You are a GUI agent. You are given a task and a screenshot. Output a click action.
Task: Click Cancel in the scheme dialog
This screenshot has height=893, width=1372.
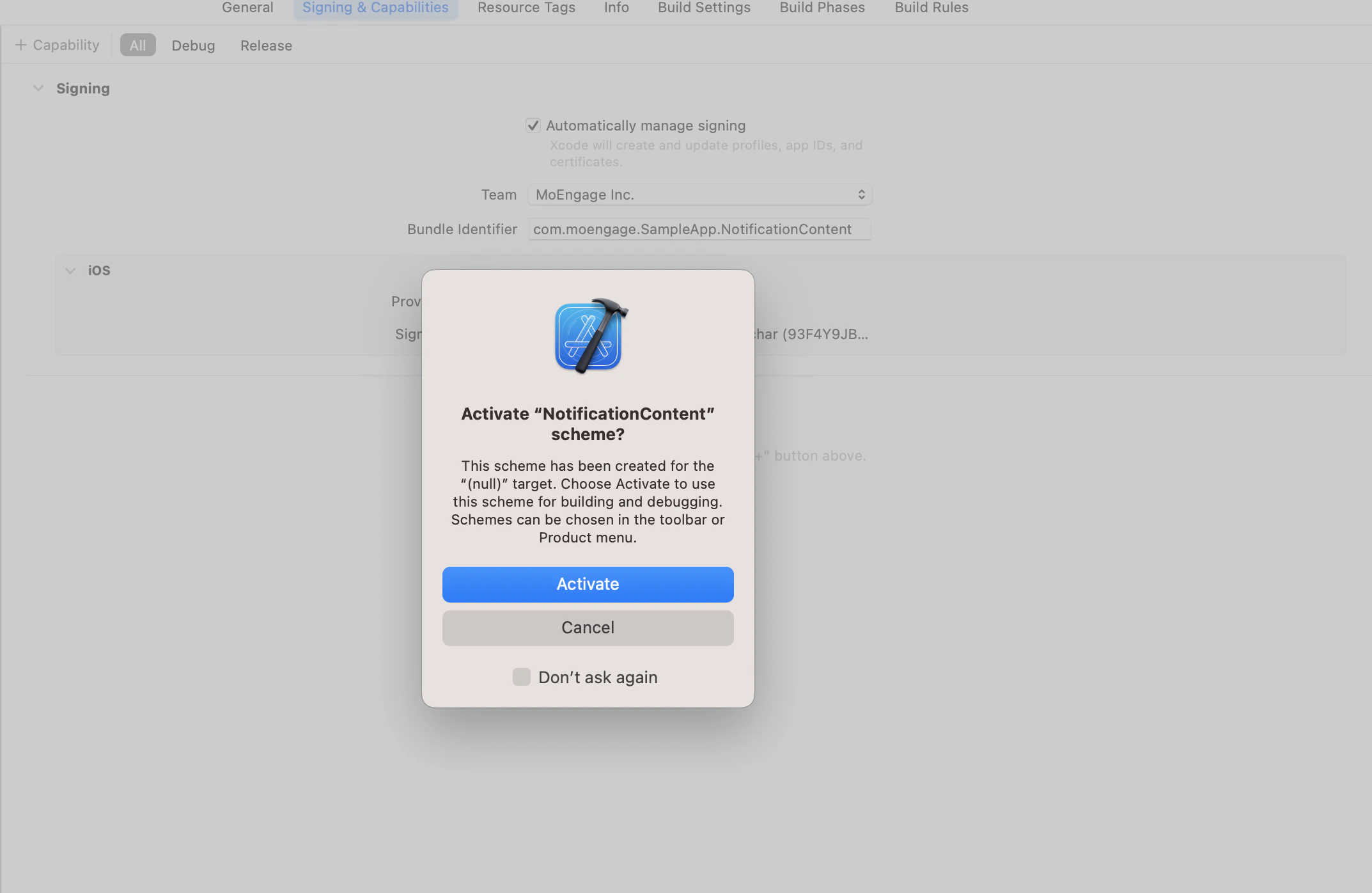588,628
